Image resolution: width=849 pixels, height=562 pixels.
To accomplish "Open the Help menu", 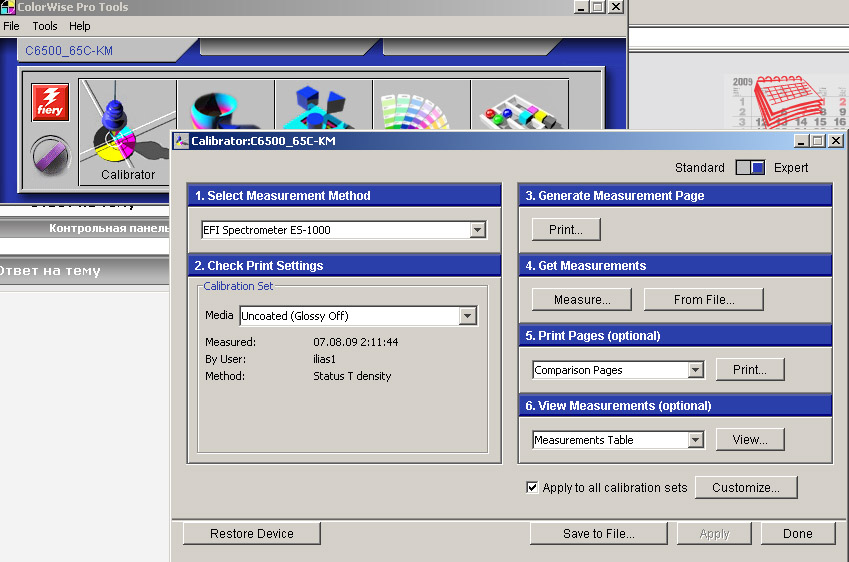I will [80, 26].
